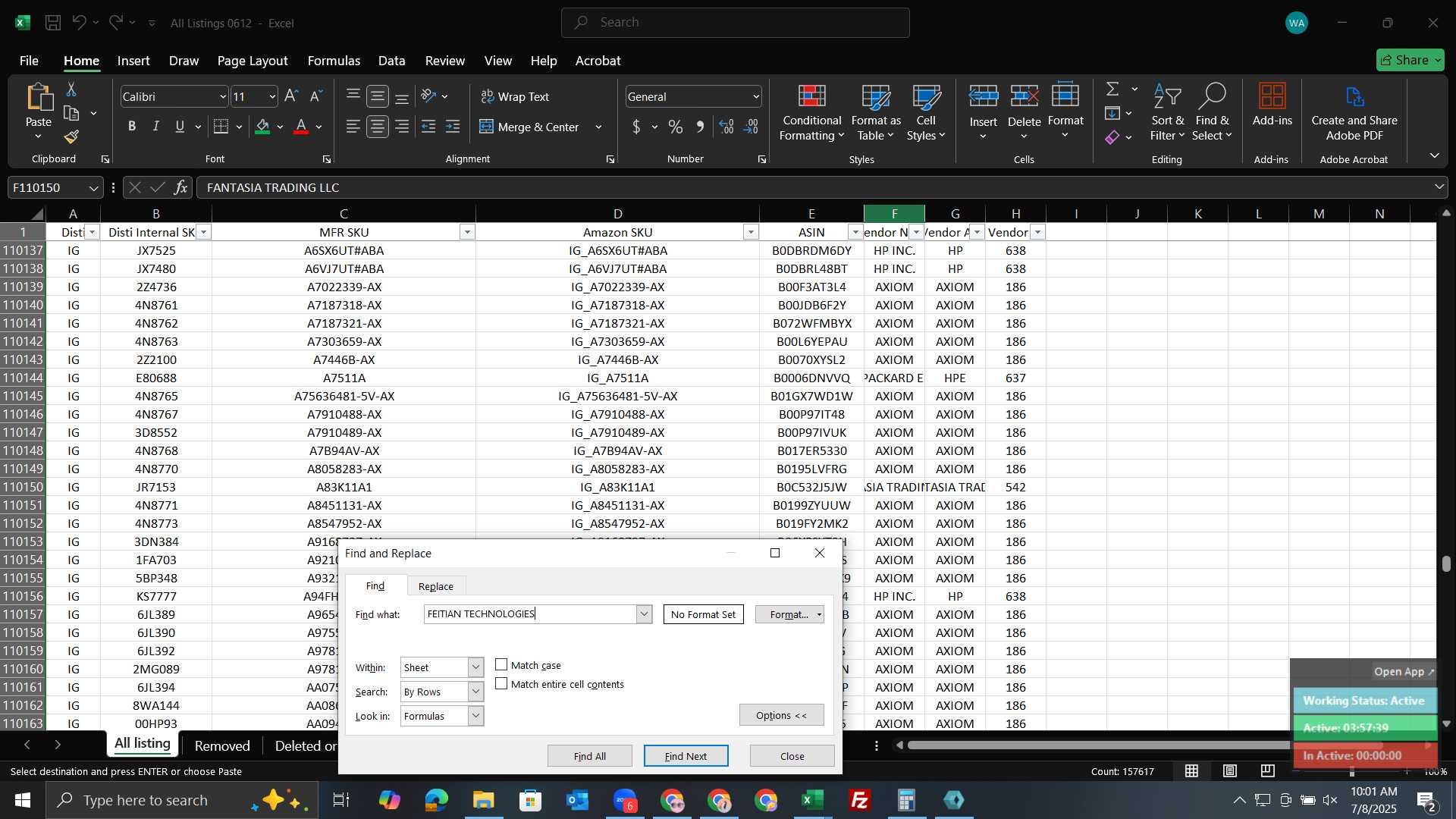The width and height of the screenshot is (1456, 819).
Task: Click the Cut scissors icon
Action: [71, 89]
